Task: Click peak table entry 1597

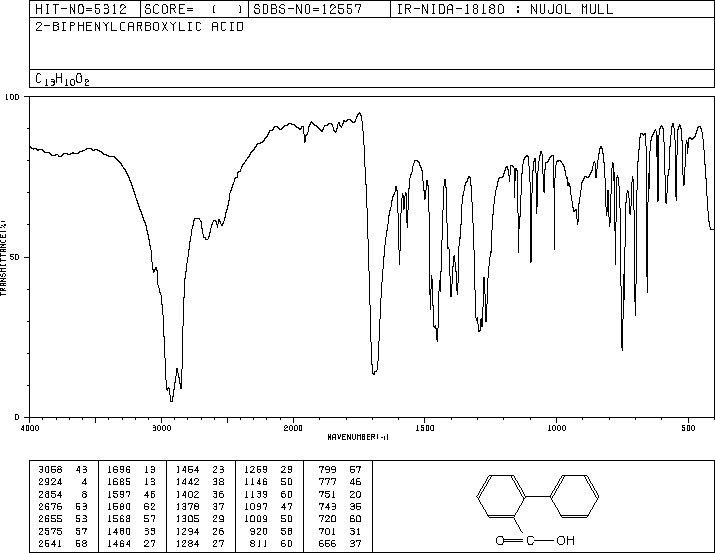Action: pos(119,495)
